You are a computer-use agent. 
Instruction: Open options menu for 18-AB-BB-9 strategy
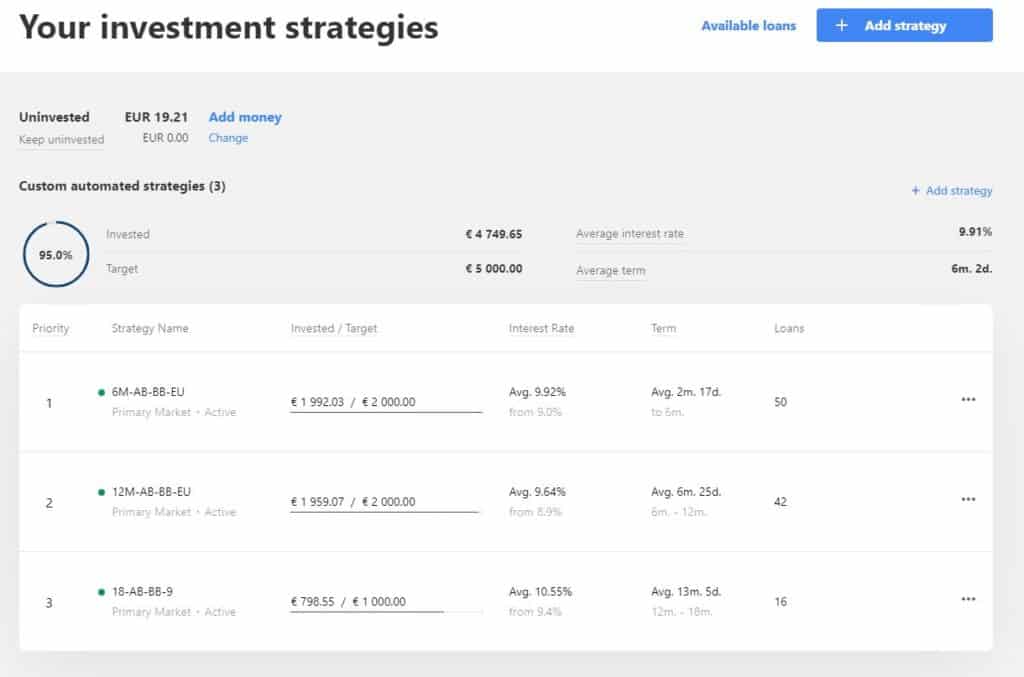click(968, 598)
